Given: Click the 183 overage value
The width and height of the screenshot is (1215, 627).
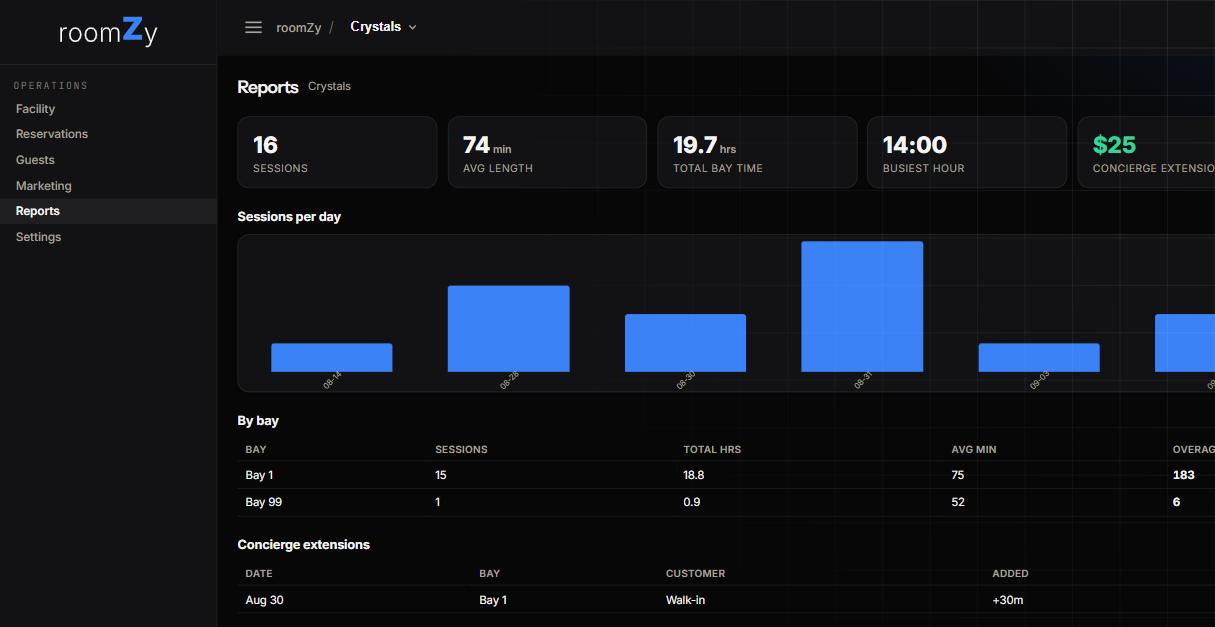Looking at the screenshot, I should 1184,475.
